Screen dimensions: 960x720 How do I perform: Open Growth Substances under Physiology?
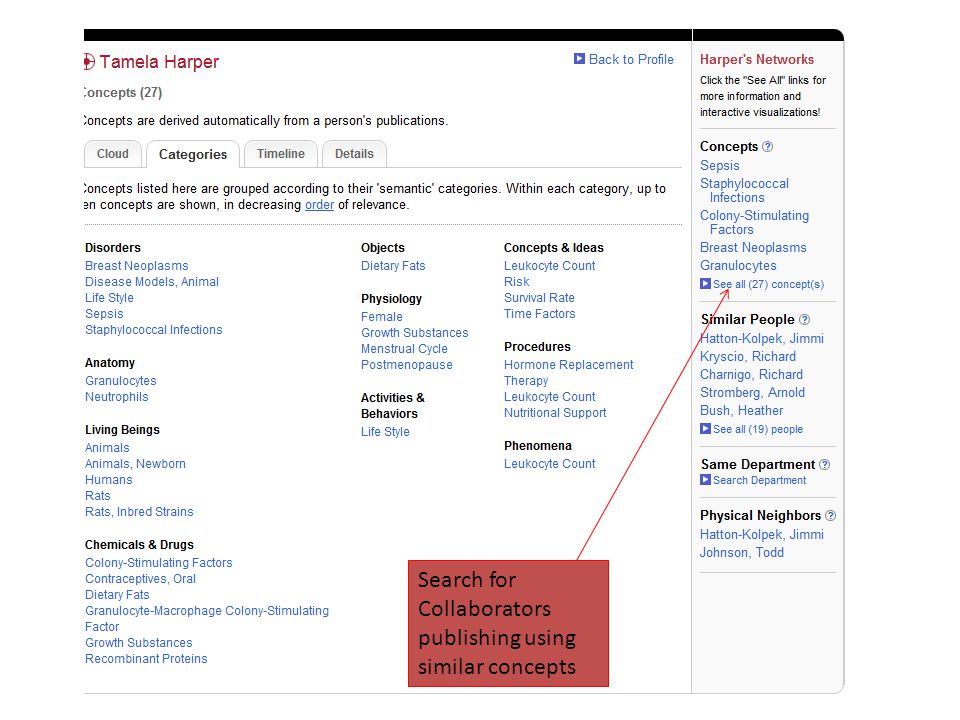414,332
